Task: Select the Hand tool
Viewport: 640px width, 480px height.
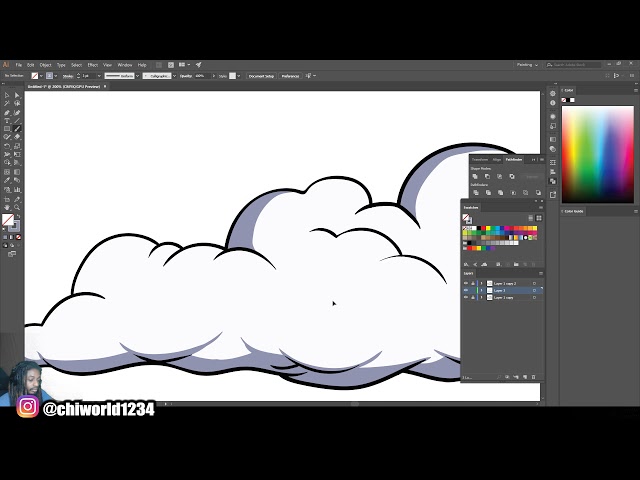Action: [x=7, y=207]
